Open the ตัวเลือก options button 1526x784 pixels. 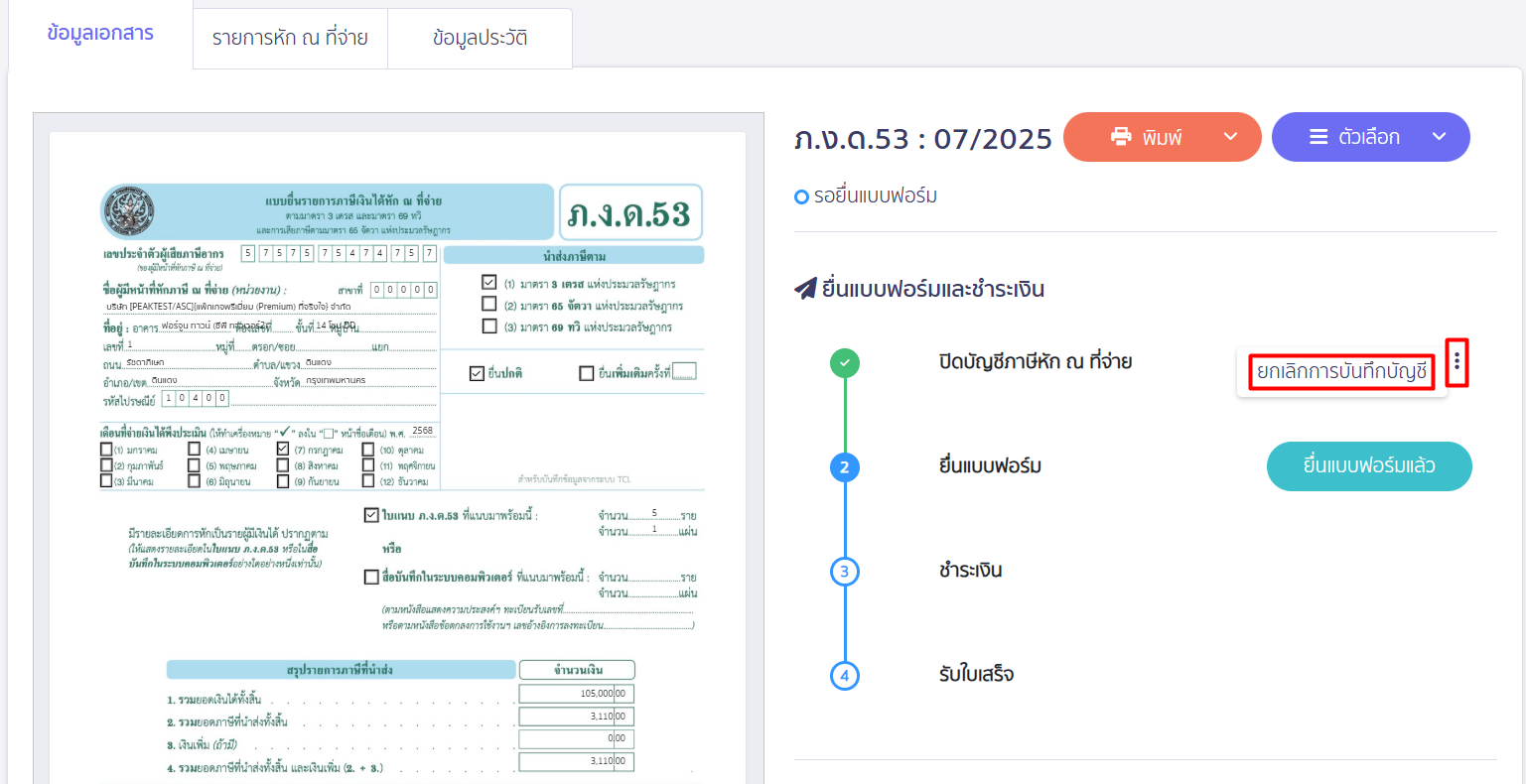coord(1370,137)
